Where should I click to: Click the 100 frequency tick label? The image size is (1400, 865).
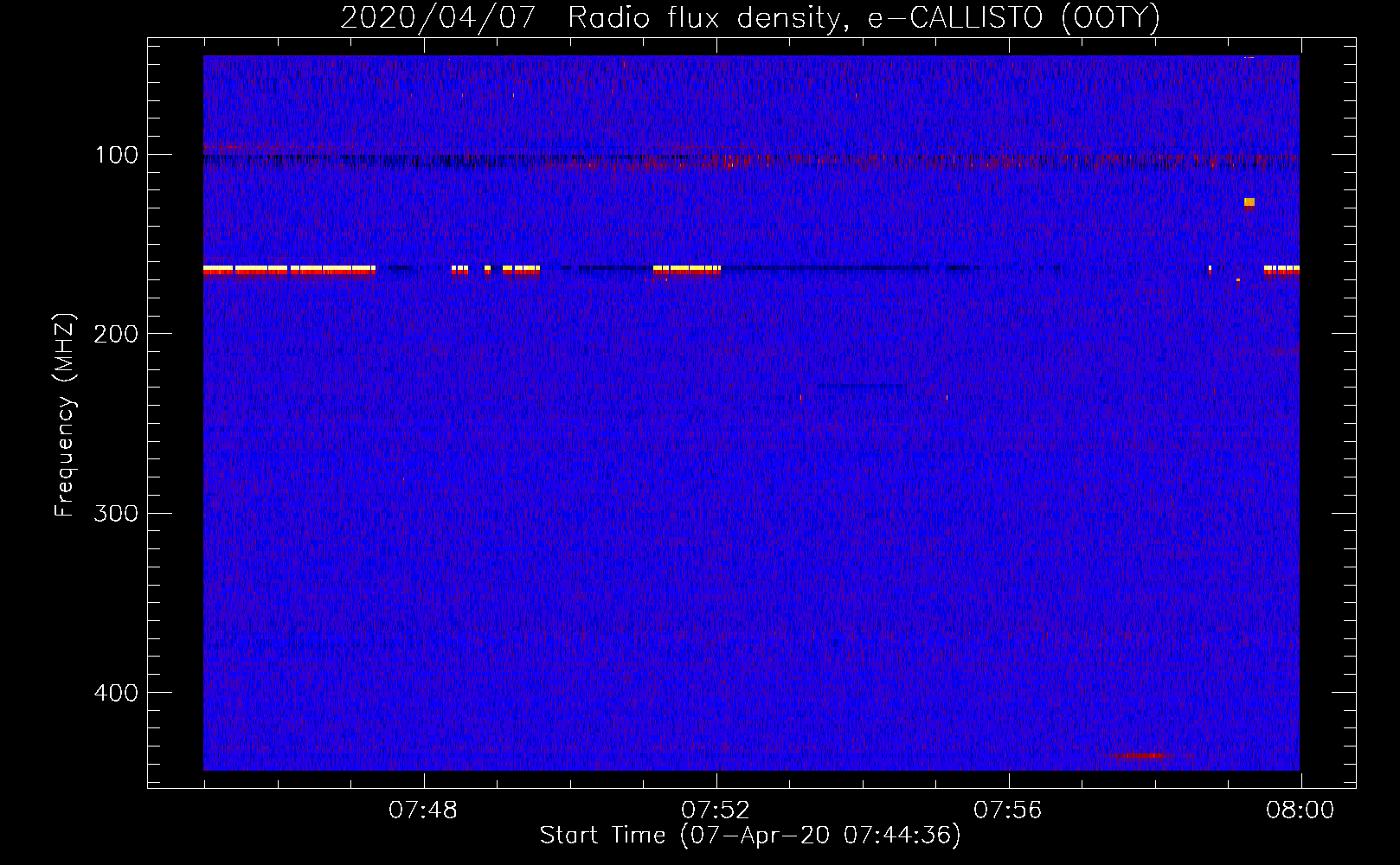[x=117, y=155]
